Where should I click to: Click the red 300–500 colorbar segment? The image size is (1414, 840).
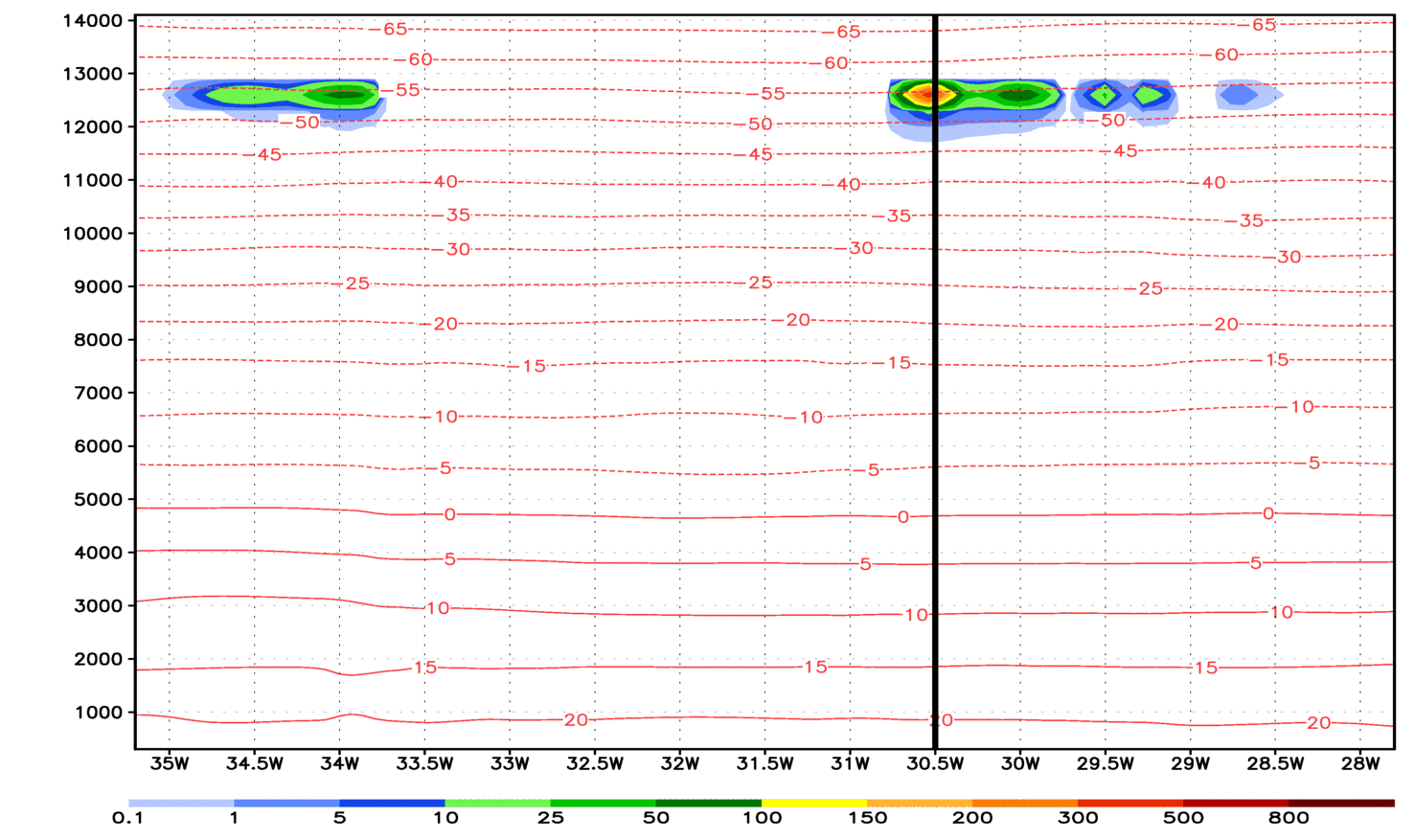1130,803
